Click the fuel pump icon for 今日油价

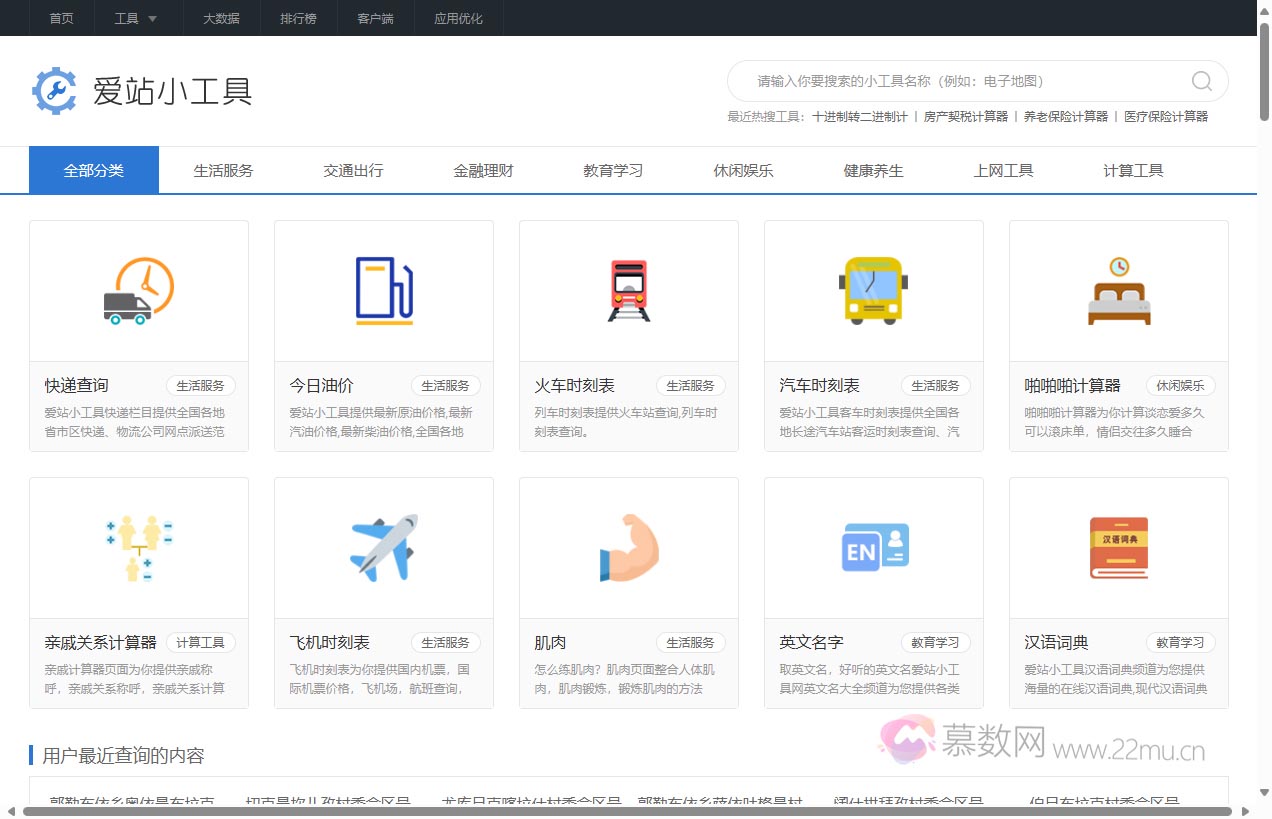tap(383, 290)
